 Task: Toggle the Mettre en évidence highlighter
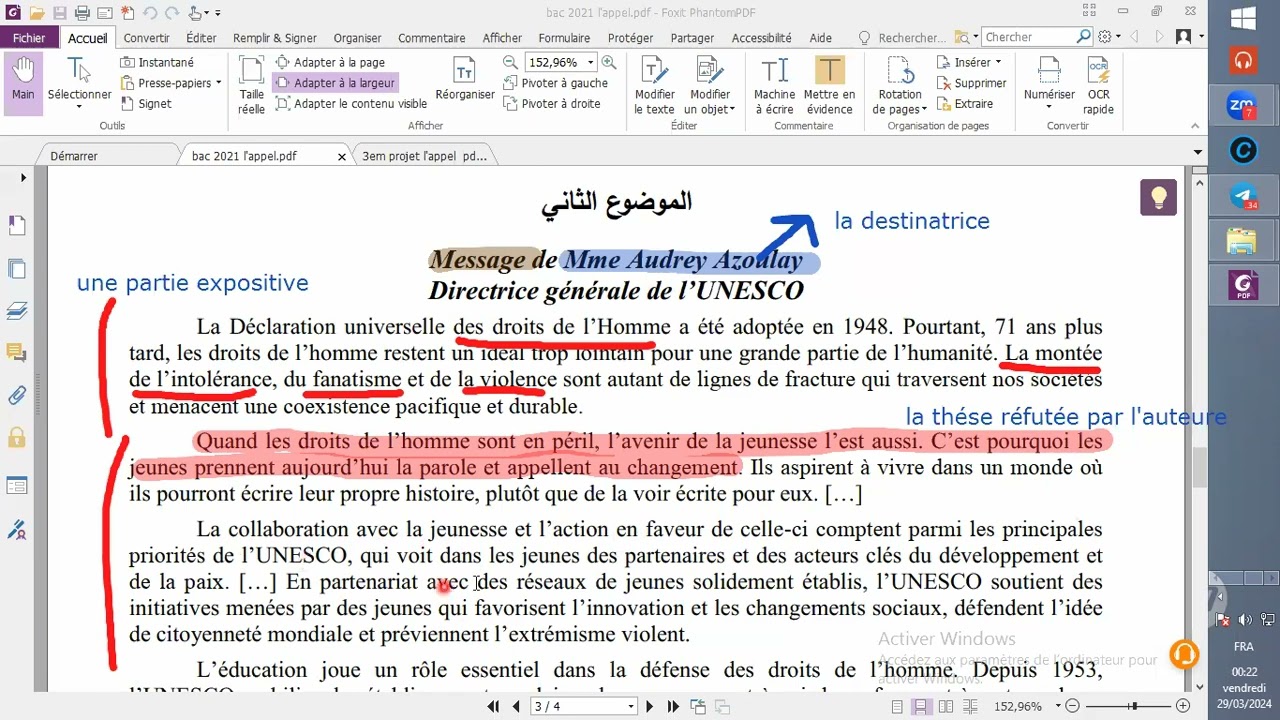coord(829,85)
